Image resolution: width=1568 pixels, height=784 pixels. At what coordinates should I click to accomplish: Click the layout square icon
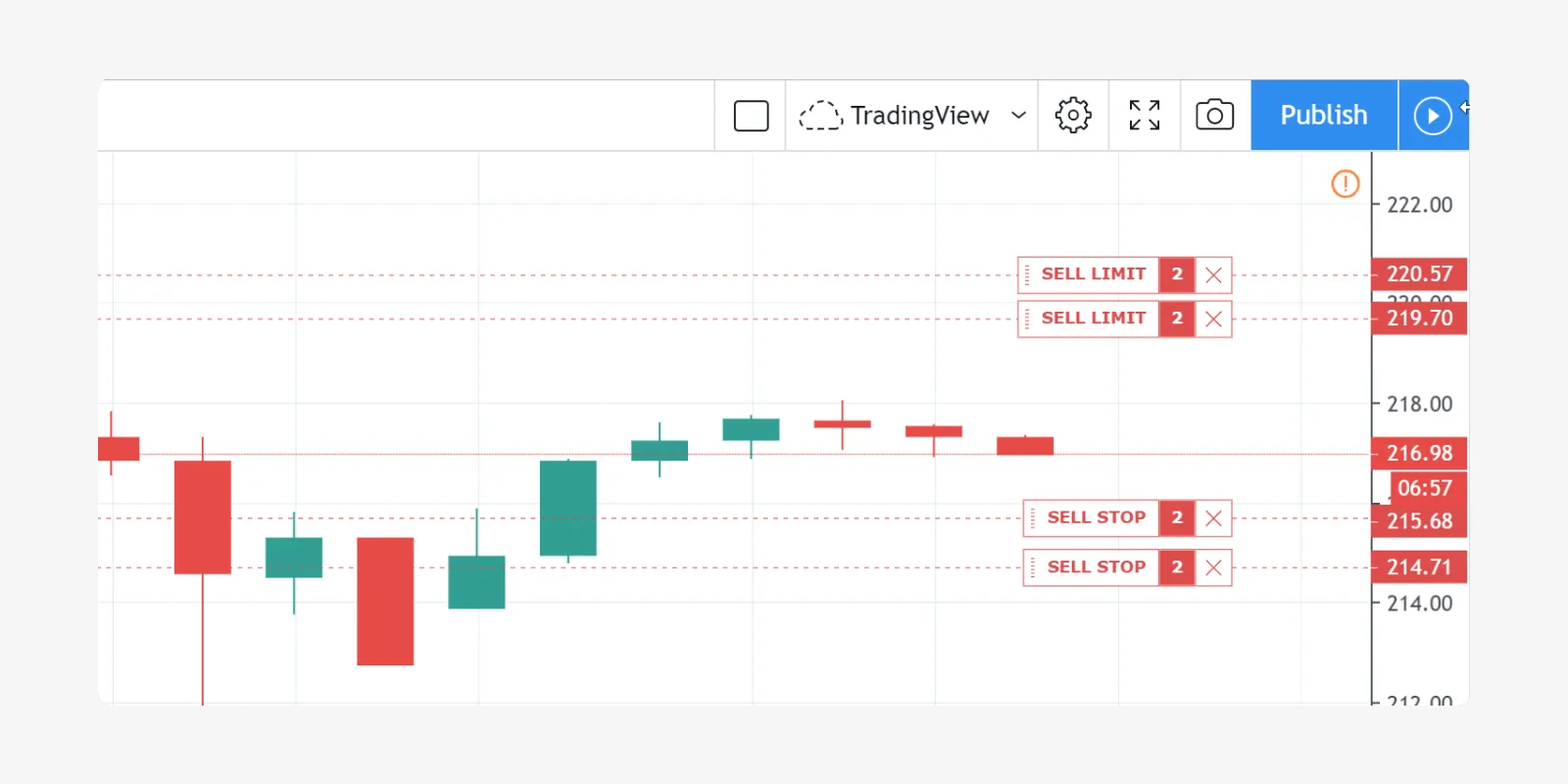(x=751, y=116)
